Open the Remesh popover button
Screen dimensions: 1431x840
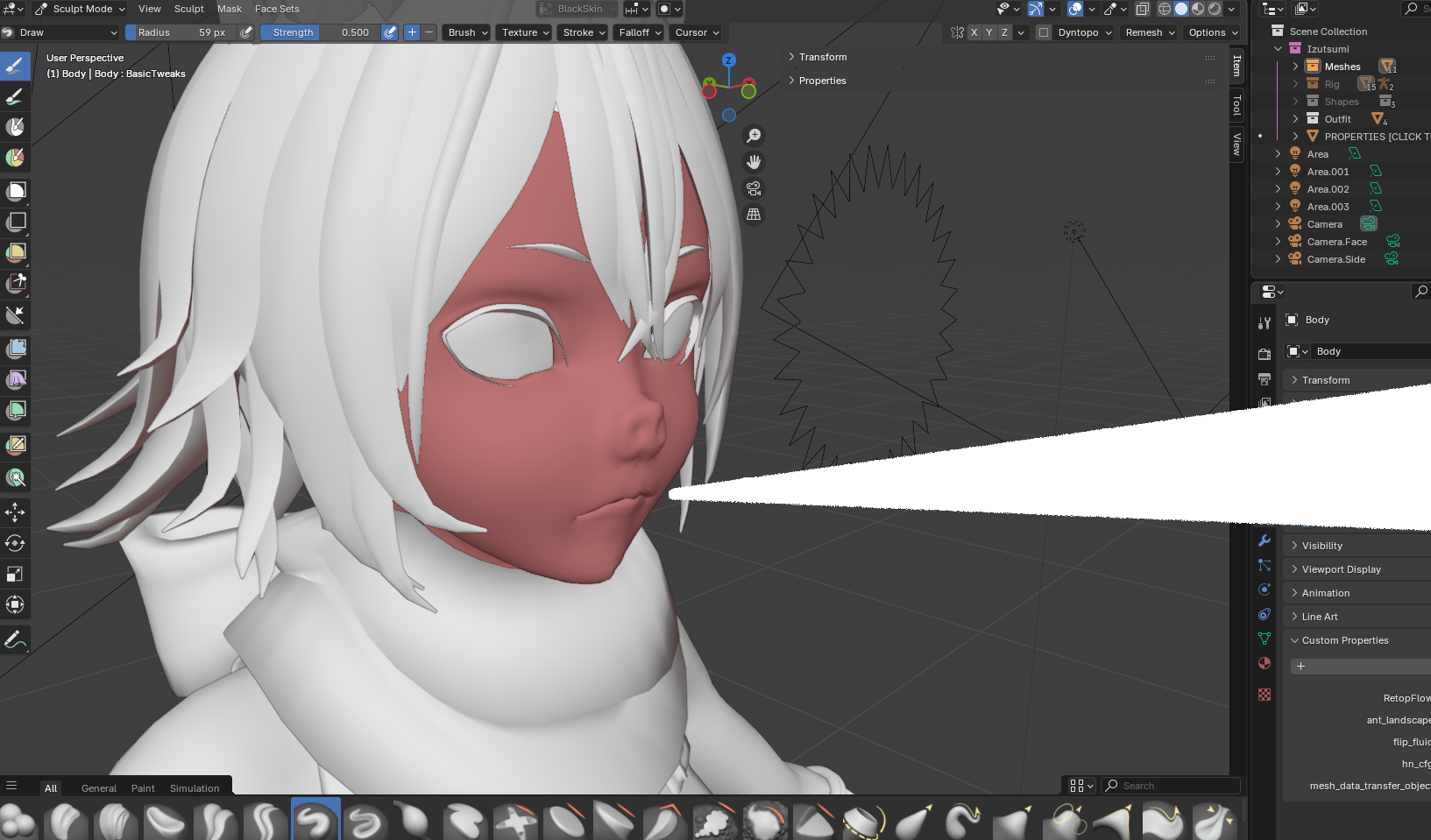tap(1150, 32)
